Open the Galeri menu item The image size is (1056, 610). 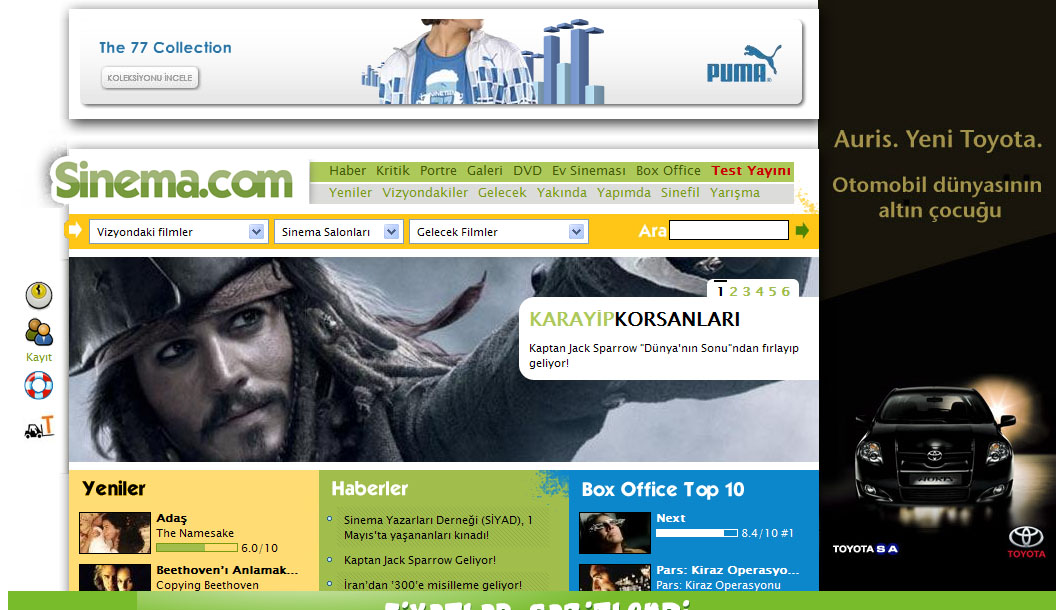485,171
